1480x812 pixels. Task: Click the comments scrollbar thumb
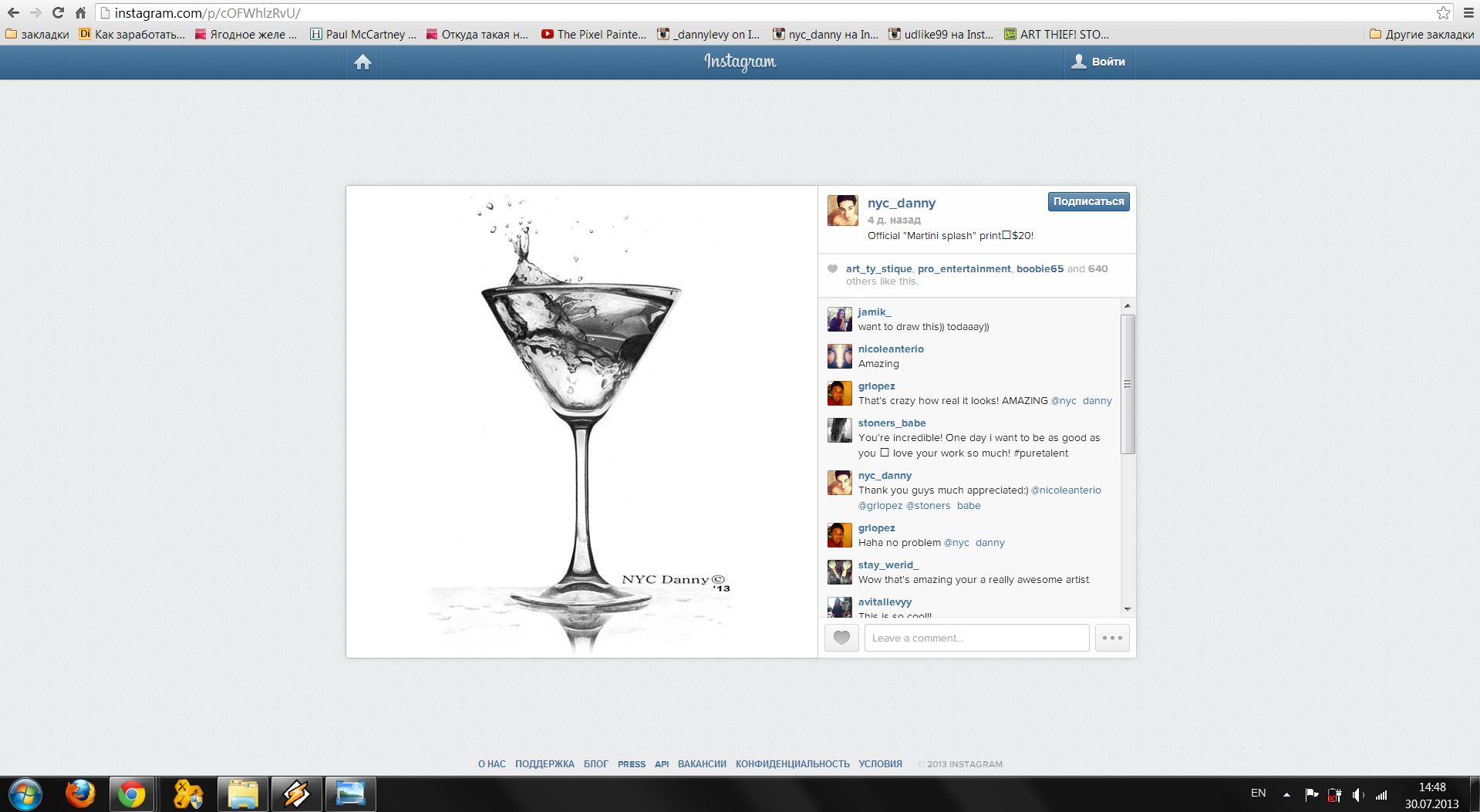click(1128, 384)
